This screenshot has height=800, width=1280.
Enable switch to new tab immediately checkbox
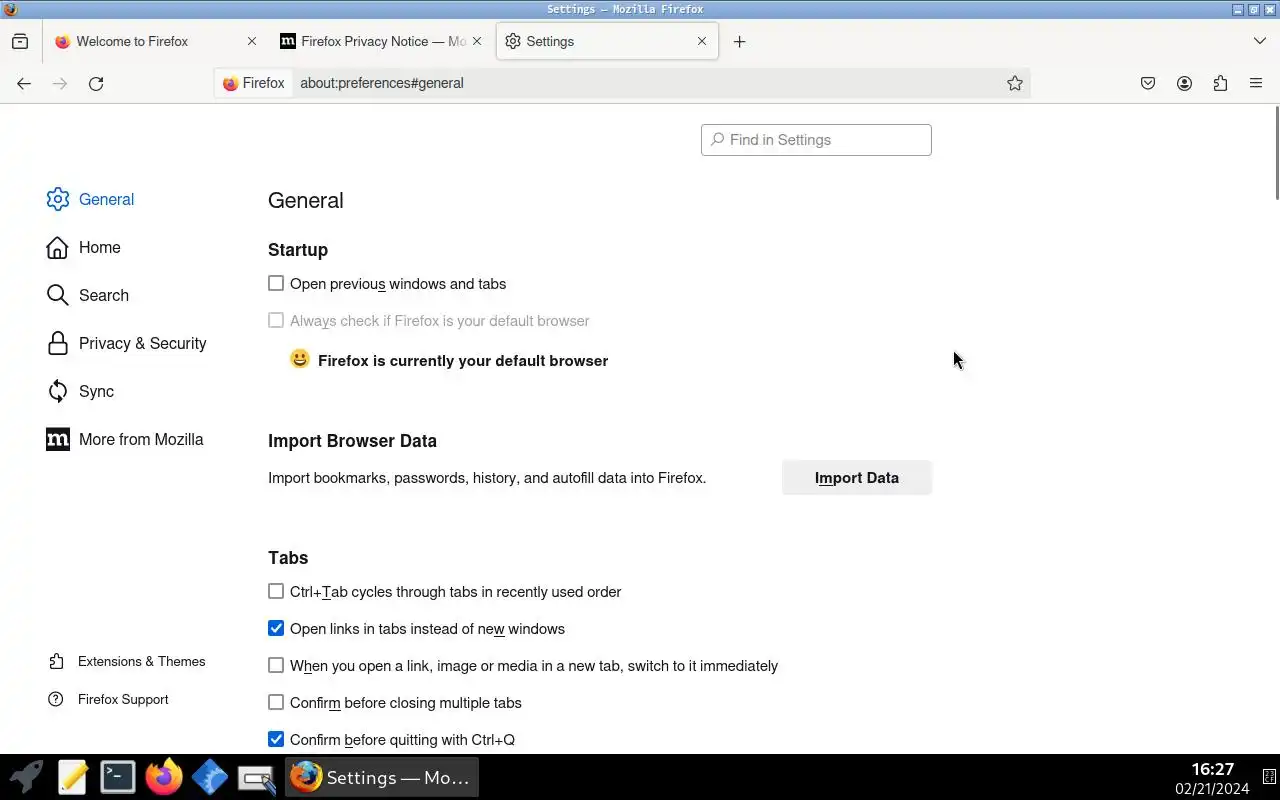(x=276, y=666)
